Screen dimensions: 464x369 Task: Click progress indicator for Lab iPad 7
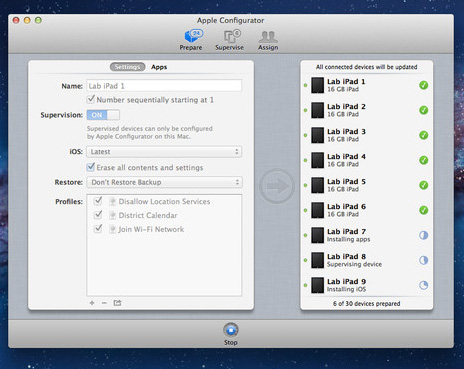(x=423, y=235)
